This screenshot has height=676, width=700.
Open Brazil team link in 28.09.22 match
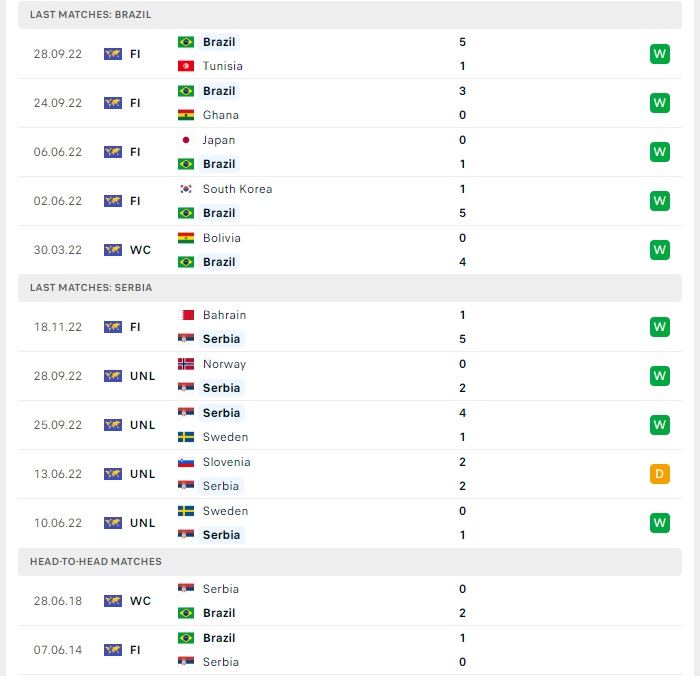[x=219, y=42]
